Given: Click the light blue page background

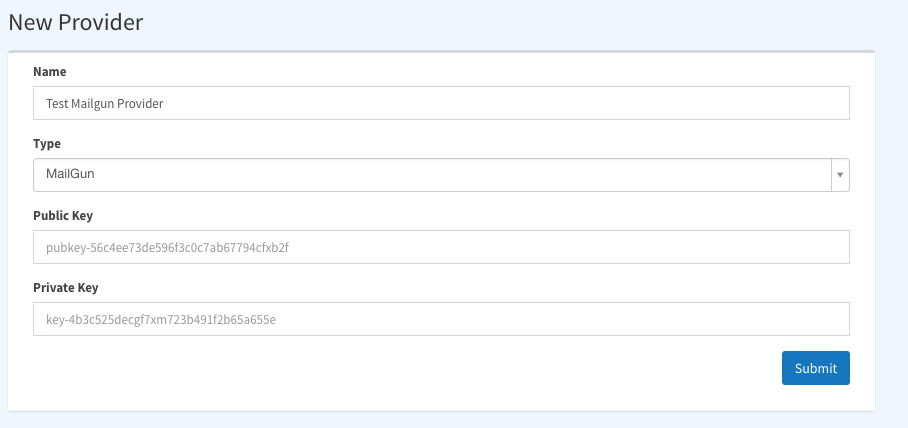Looking at the screenshot, I should coord(892,232).
